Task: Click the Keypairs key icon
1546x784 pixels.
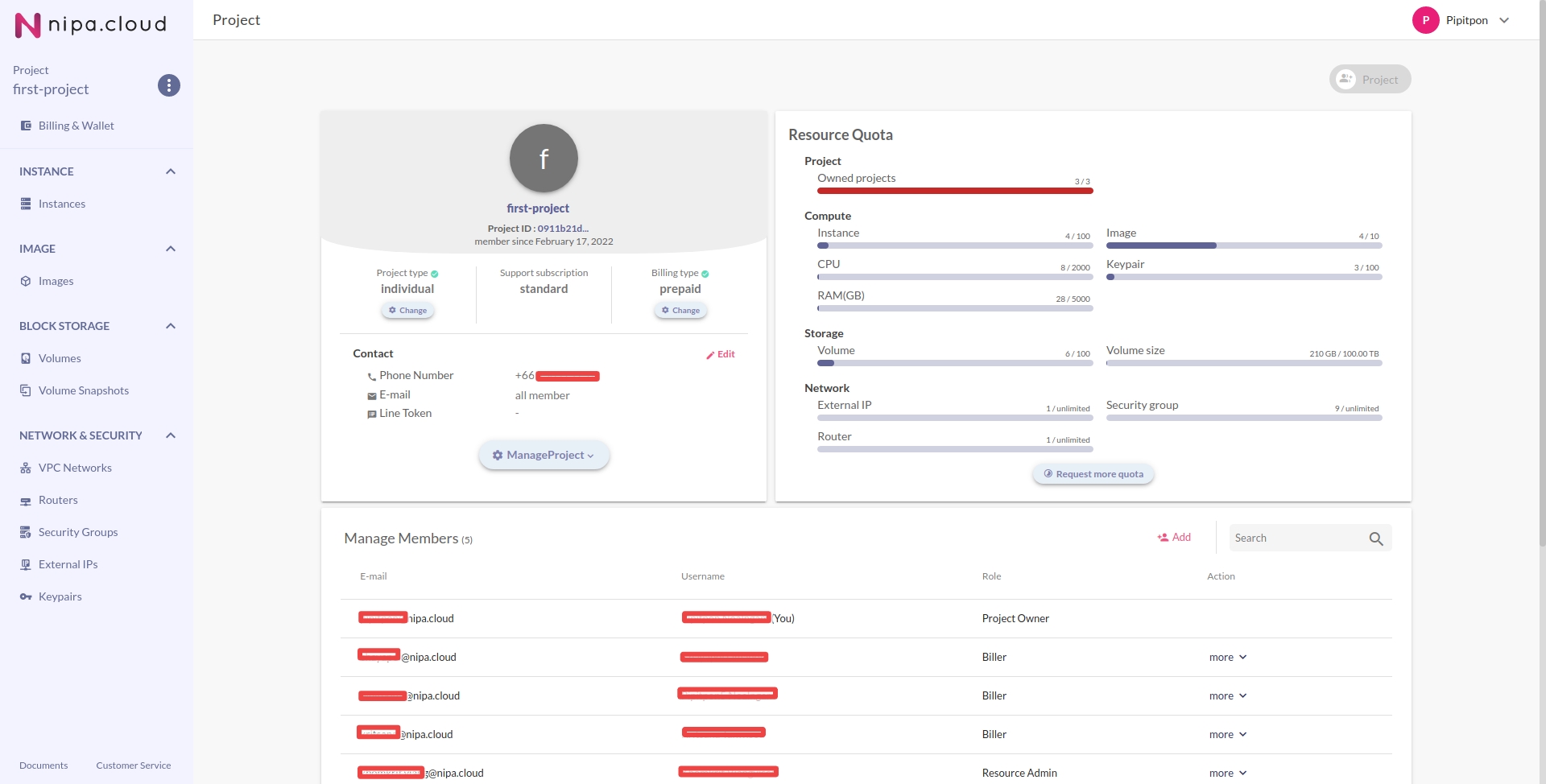Action: (26, 596)
